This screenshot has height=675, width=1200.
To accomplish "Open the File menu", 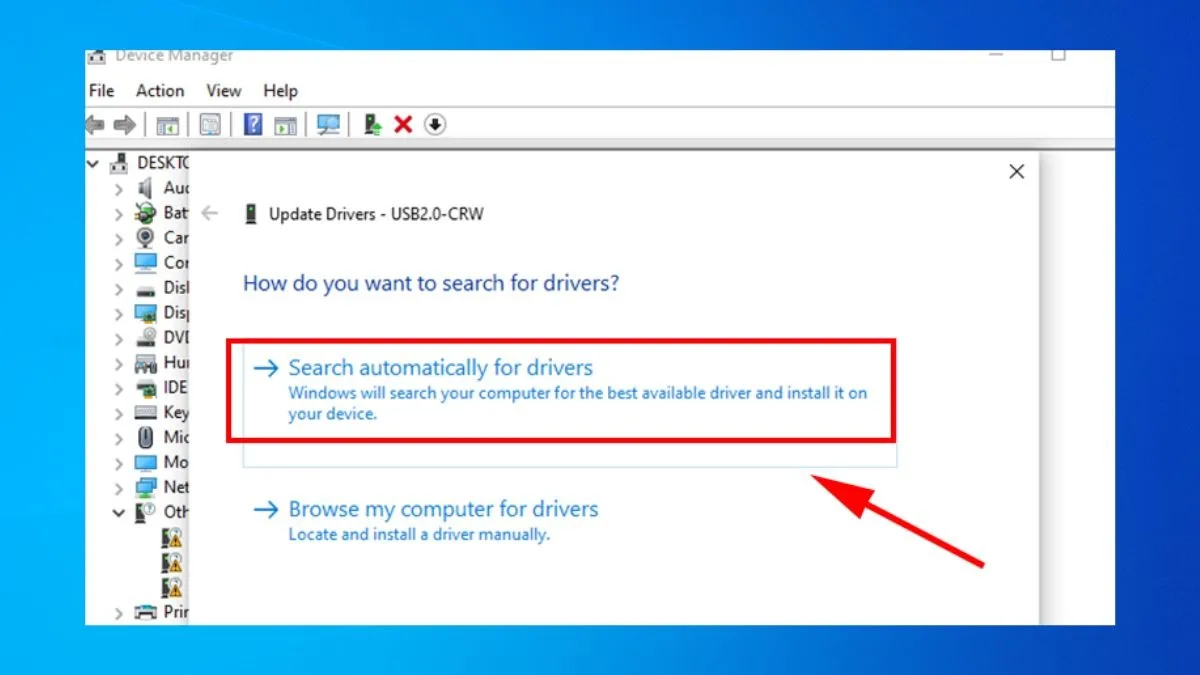I will click(x=102, y=91).
